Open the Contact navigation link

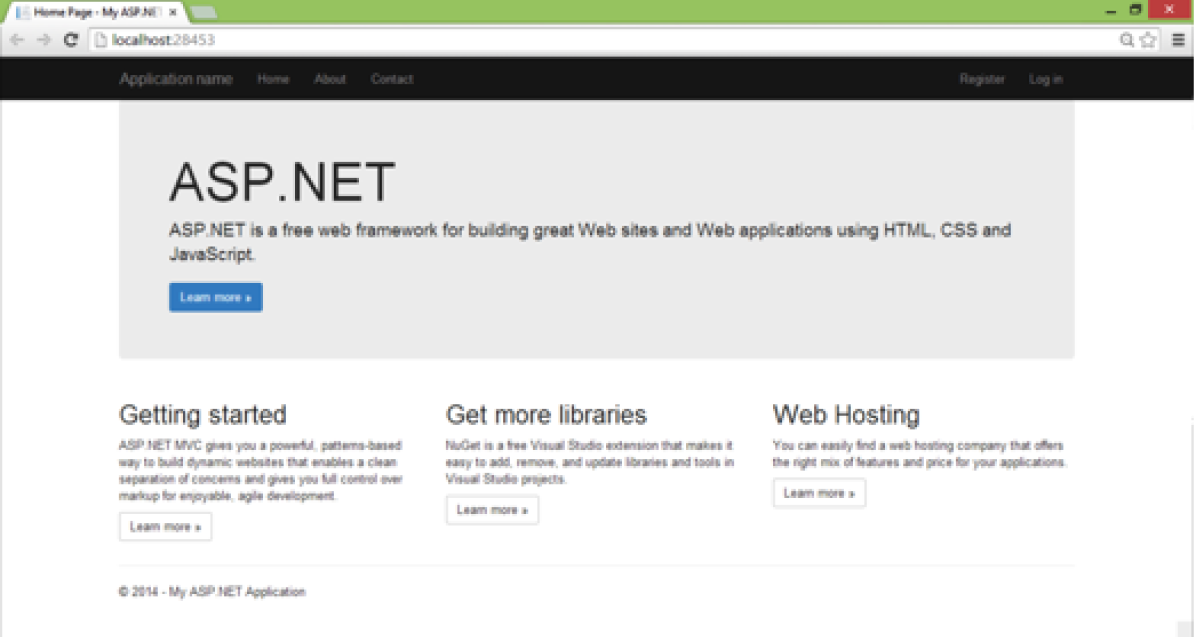click(x=392, y=79)
